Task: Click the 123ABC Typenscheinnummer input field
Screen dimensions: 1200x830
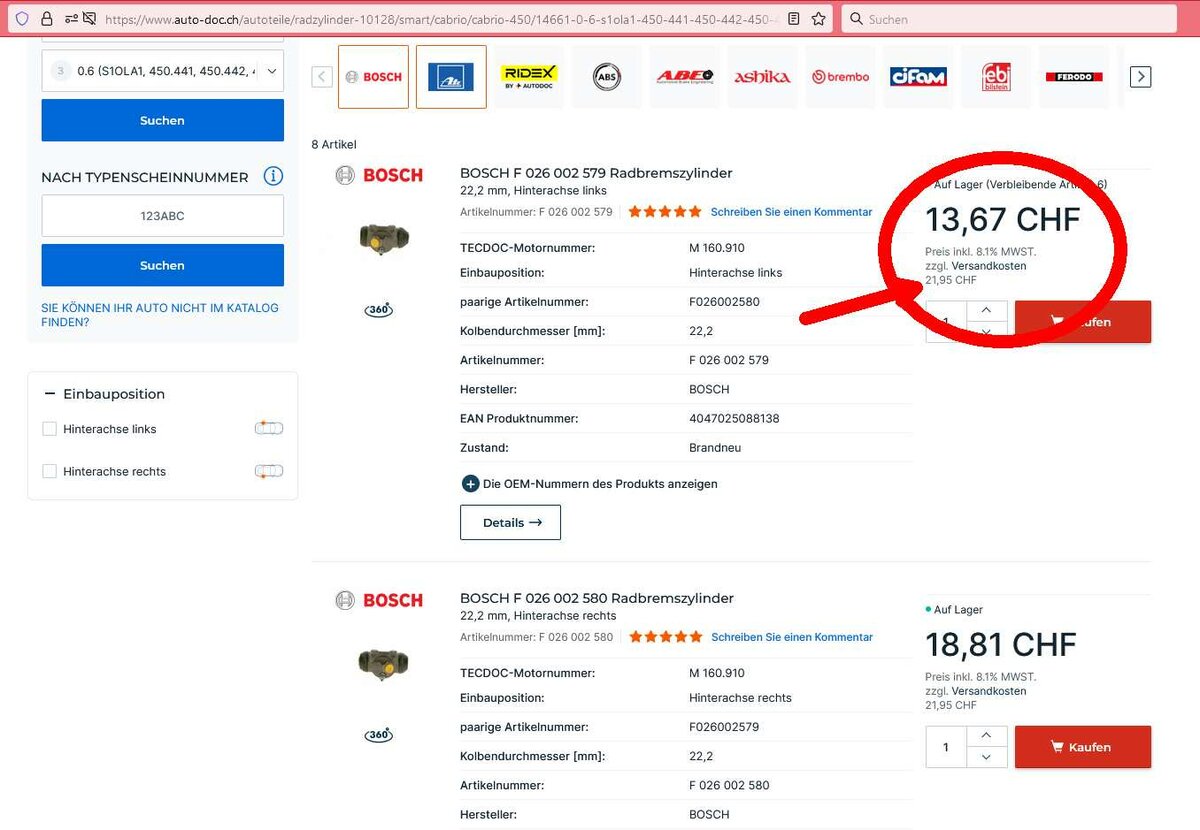Action: click(162, 216)
